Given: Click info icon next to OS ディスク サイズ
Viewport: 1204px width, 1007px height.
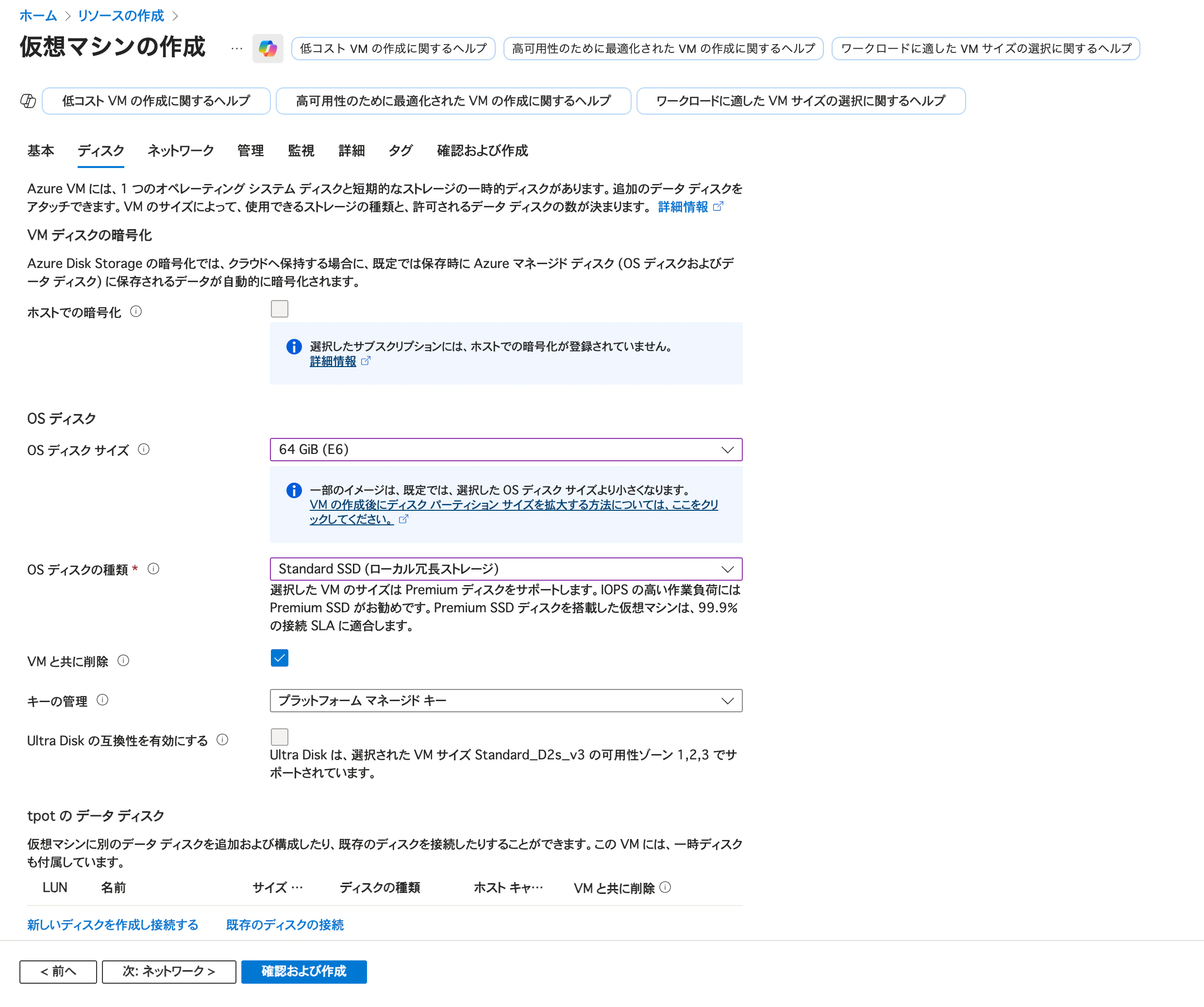Looking at the screenshot, I should [144, 450].
